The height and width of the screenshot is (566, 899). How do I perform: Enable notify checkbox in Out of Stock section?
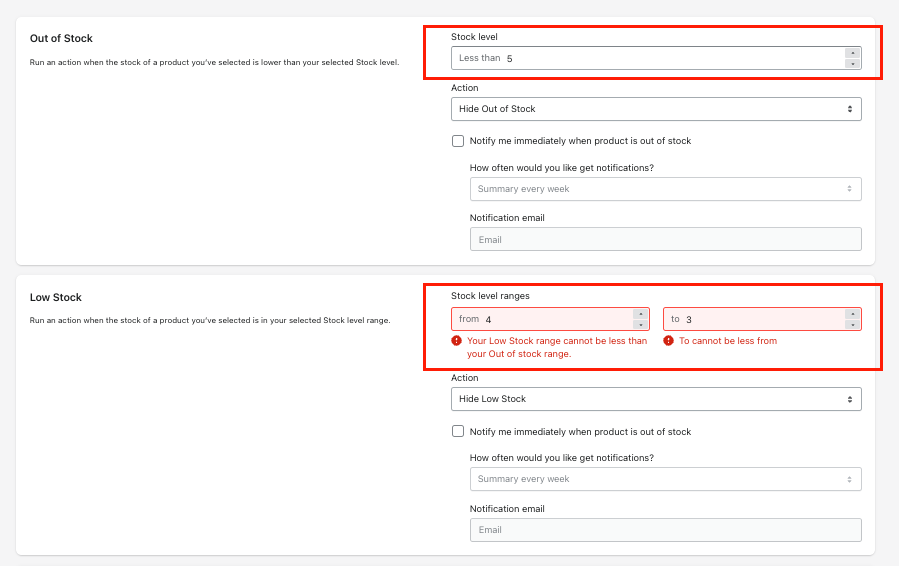pos(458,141)
